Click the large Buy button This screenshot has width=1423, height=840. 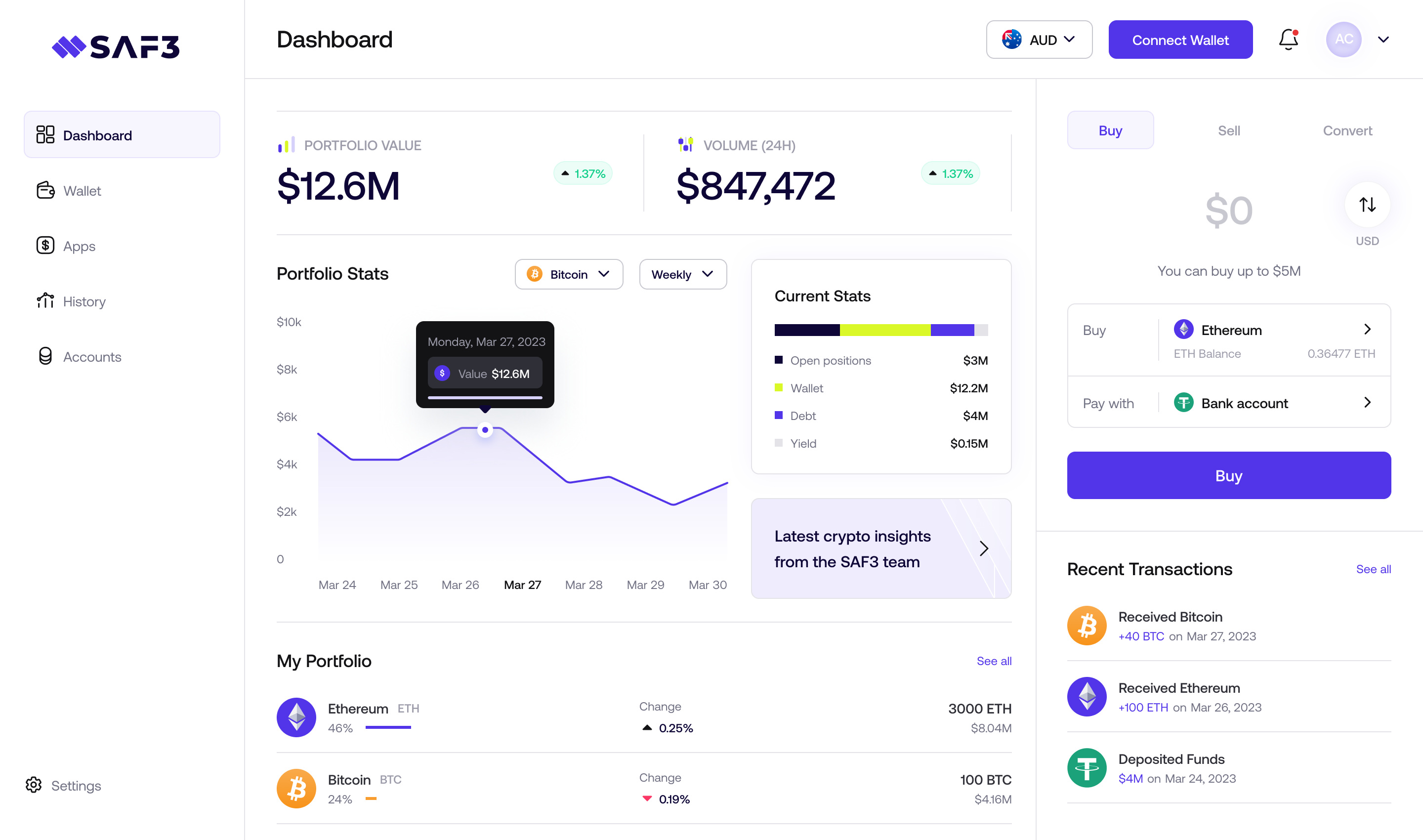pyautogui.click(x=1229, y=475)
